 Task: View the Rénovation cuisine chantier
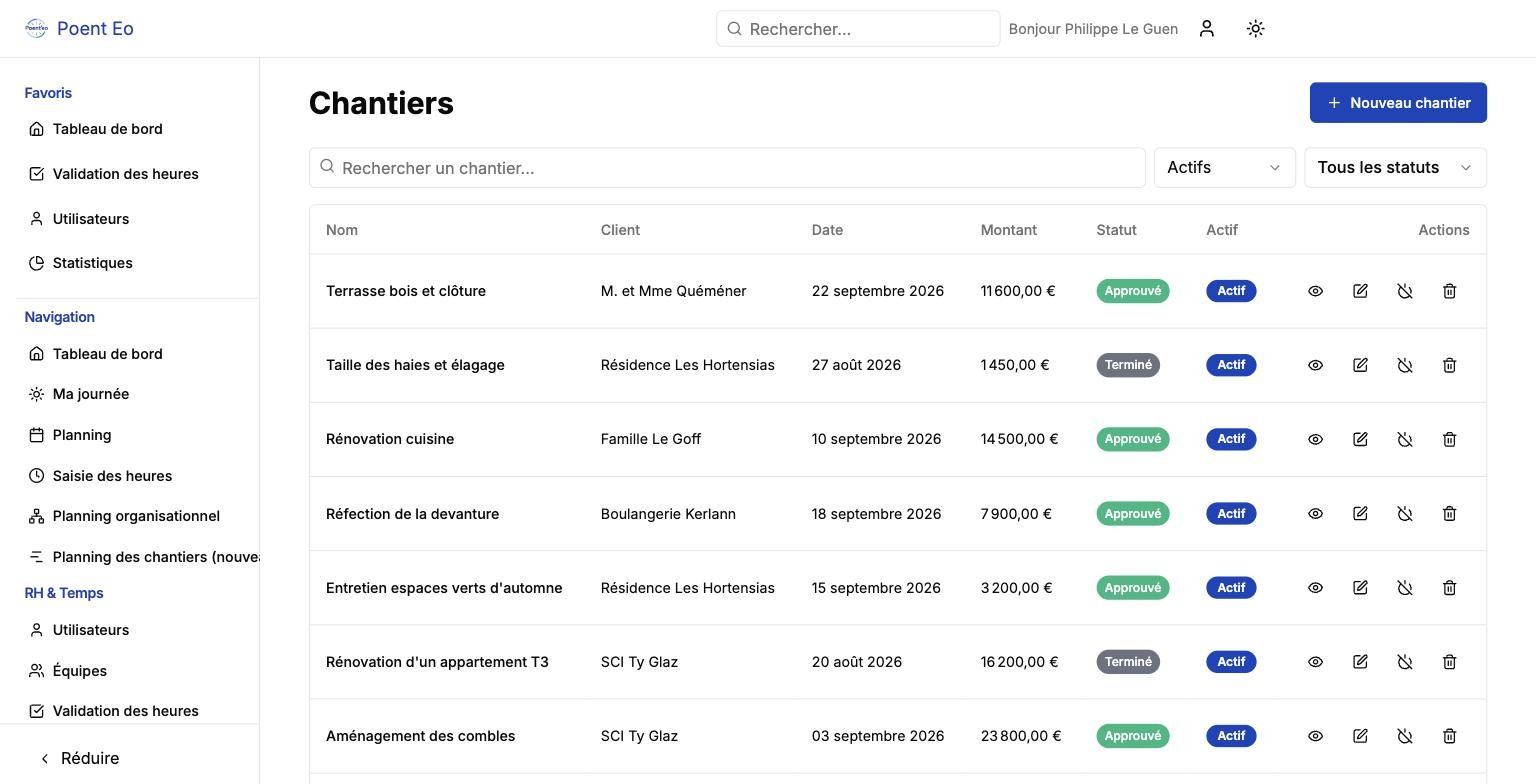[1315, 439]
